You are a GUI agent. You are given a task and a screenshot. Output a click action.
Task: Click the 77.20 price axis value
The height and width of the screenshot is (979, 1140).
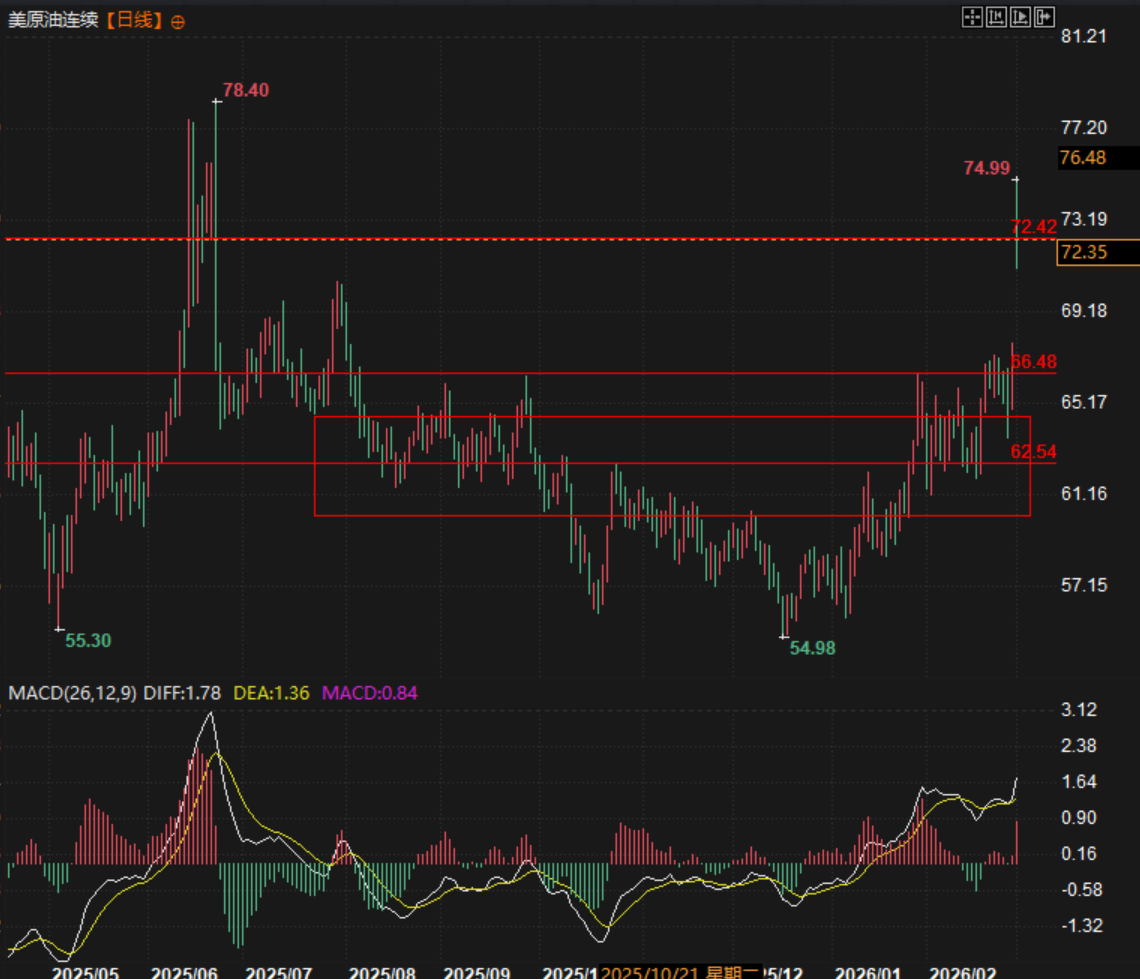[x=1083, y=128]
